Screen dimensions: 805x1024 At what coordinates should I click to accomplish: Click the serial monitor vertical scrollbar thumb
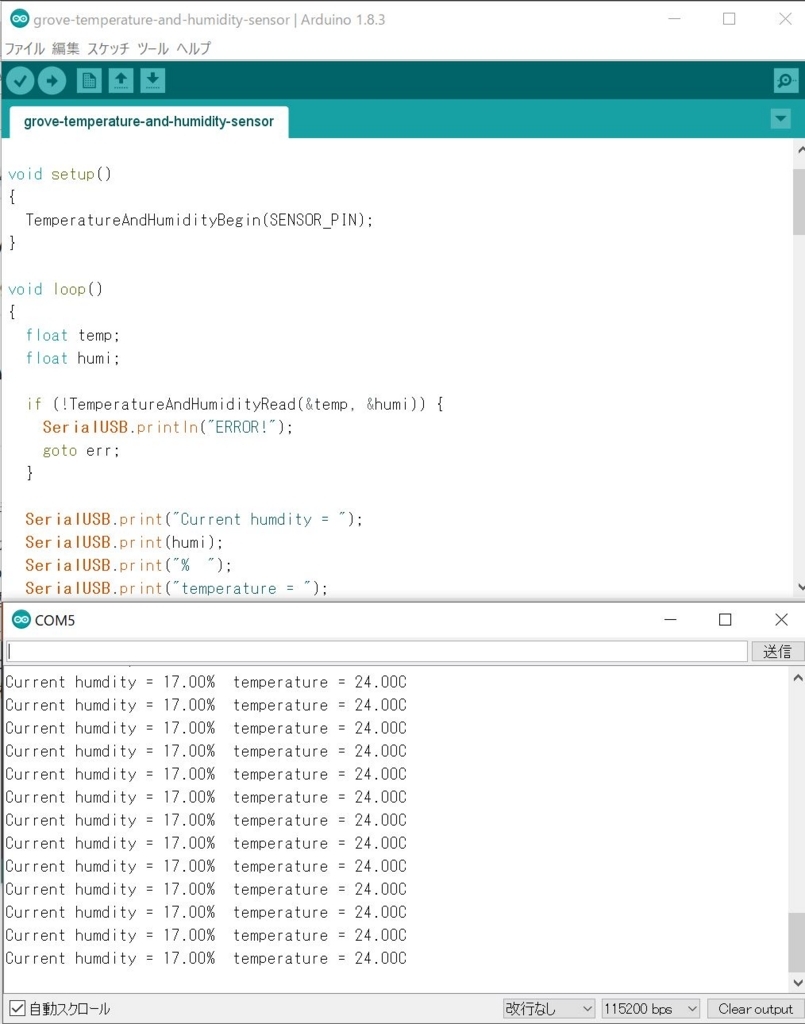[797, 942]
